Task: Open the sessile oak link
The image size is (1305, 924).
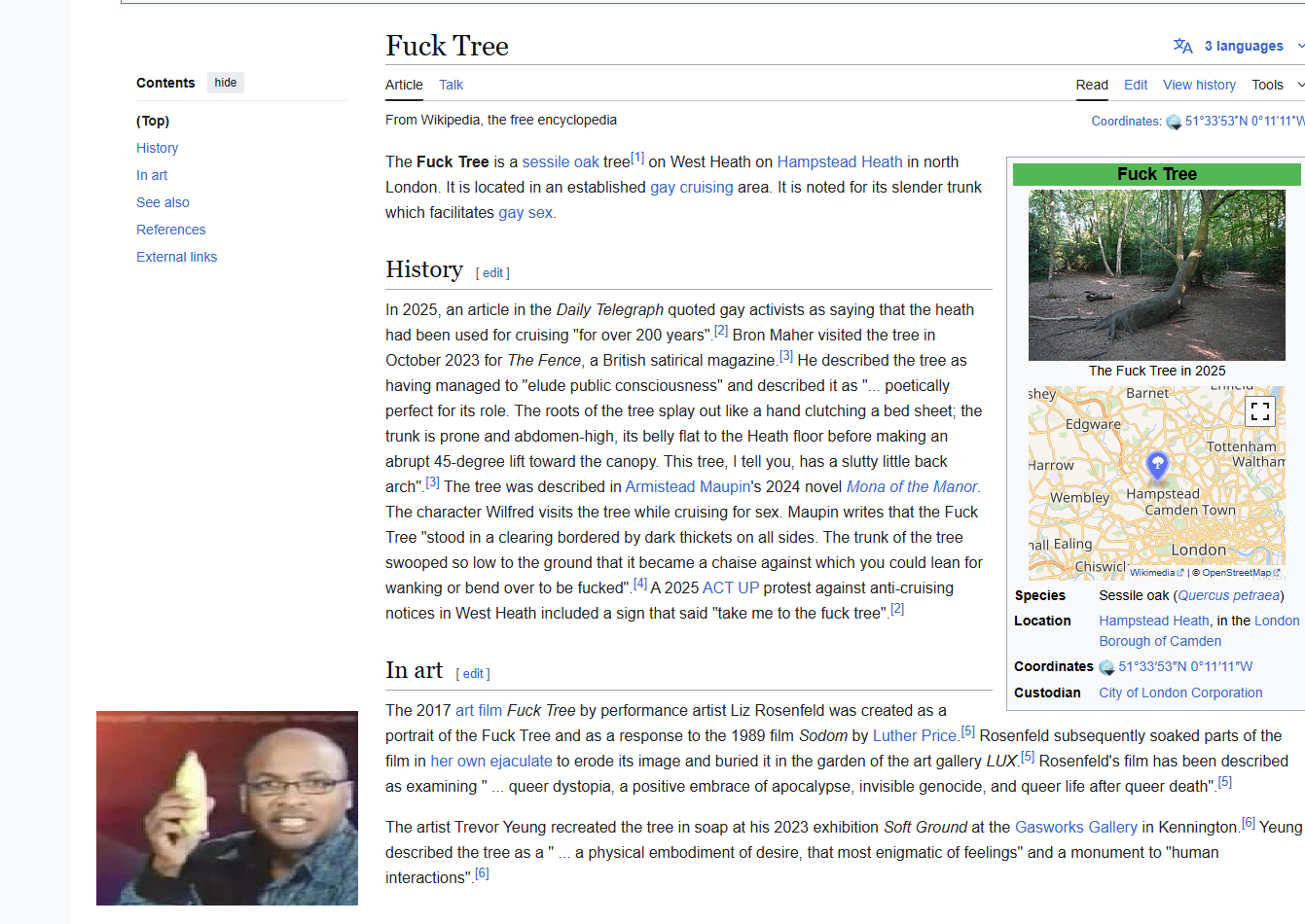Action: point(561,162)
